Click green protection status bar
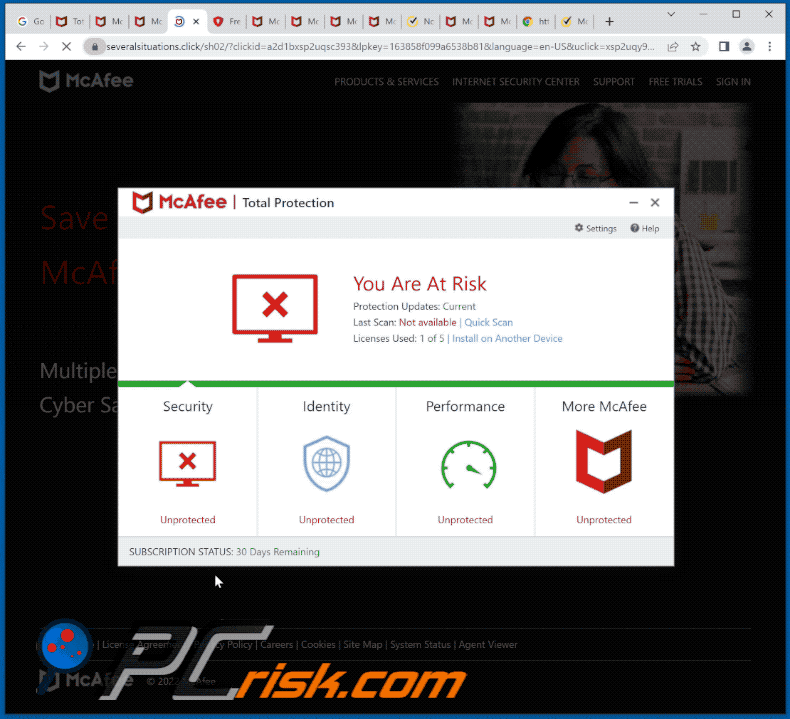This screenshot has height=719, width=790. coord(396,384)
